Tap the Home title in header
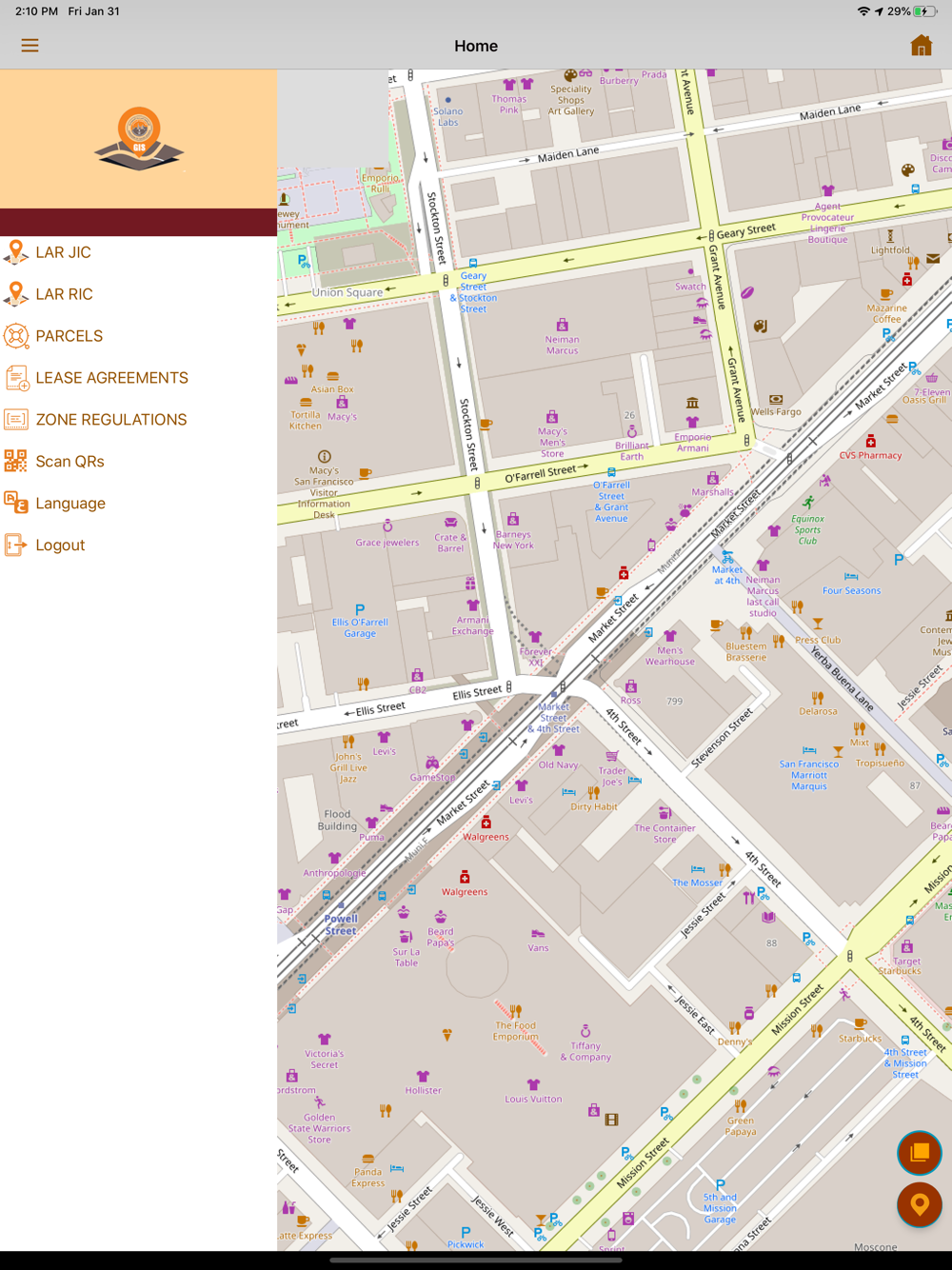Image resolution: width=952 pixels, height=1270 pixels. [476, 46]
